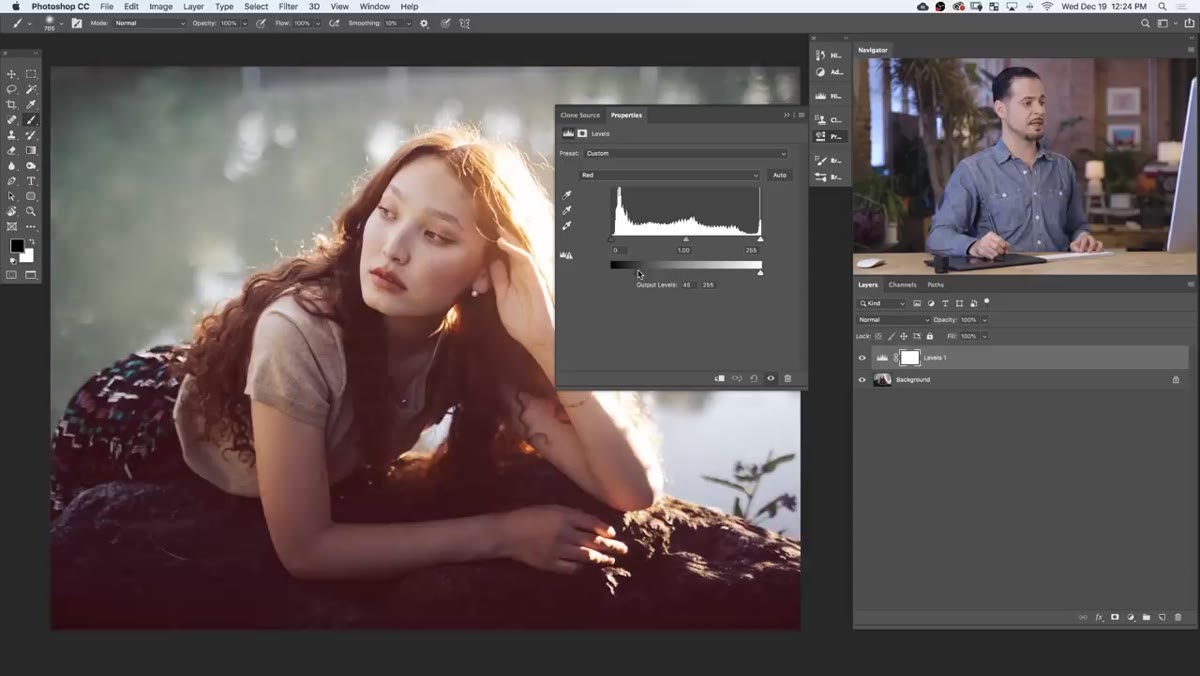Open layer blend mode Normal dropdown
Viewport: 1200px width, 676px height.
(x=893, y=320)
